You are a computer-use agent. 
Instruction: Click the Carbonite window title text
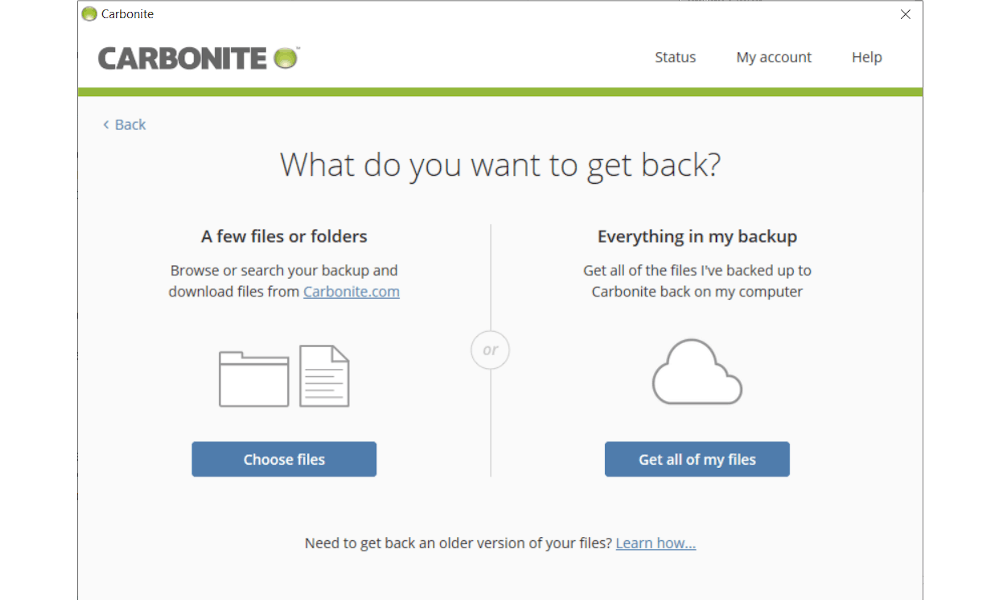pyautogui.click(x=128, y=14)
